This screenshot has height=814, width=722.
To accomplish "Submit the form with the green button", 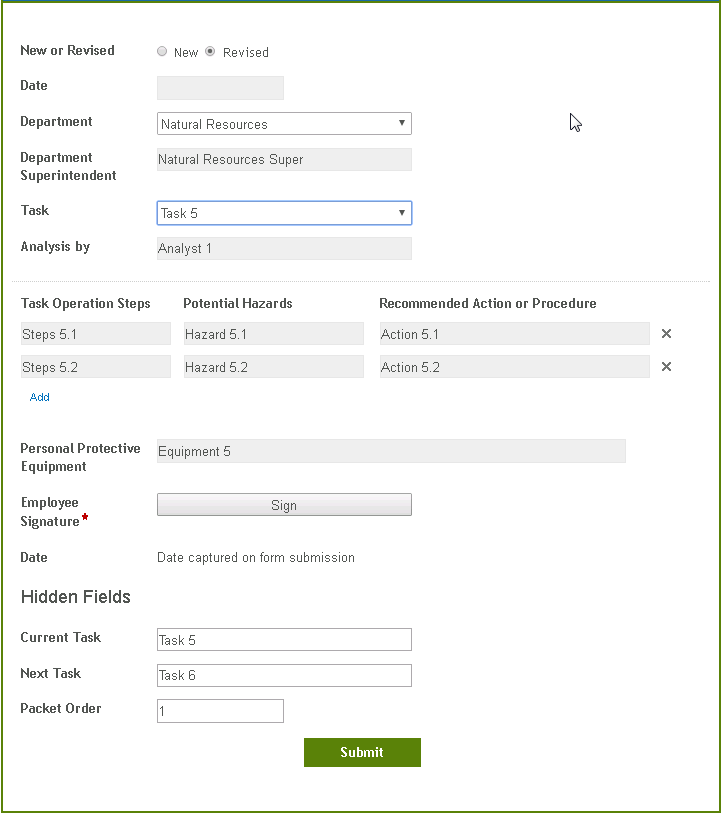I will [362, 752].
